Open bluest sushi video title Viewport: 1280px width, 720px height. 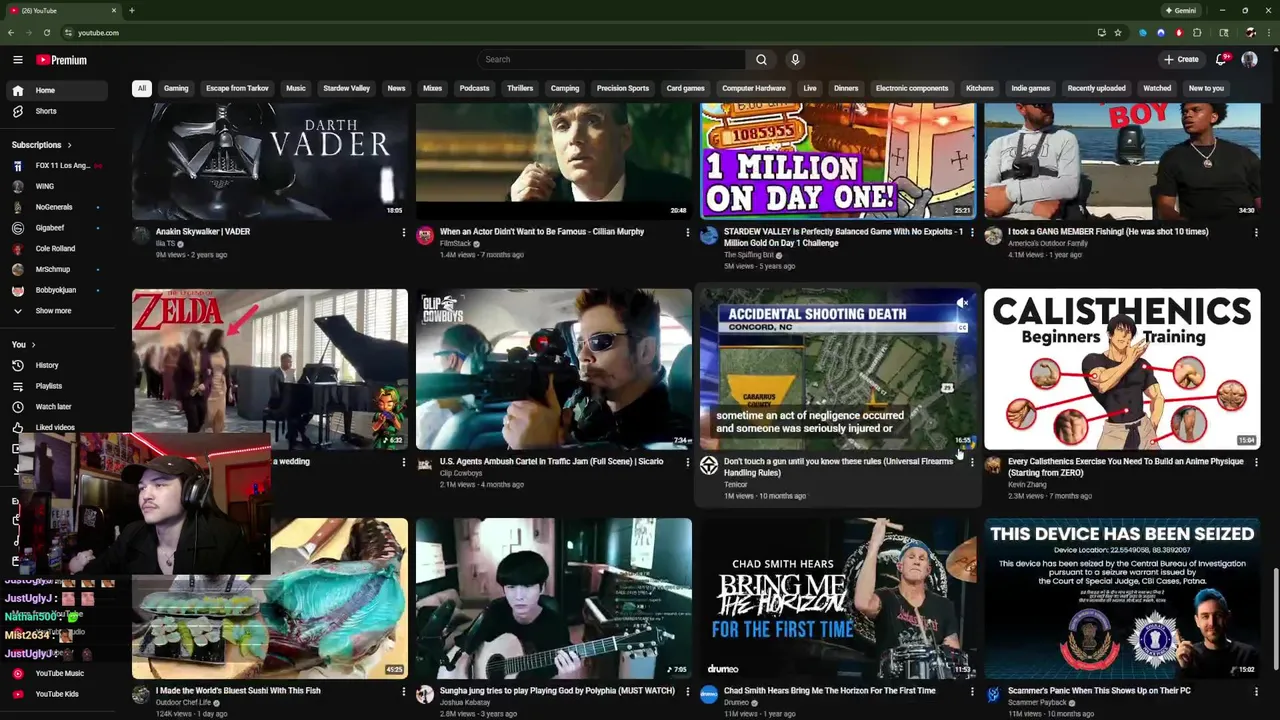[x=238, y=691]
